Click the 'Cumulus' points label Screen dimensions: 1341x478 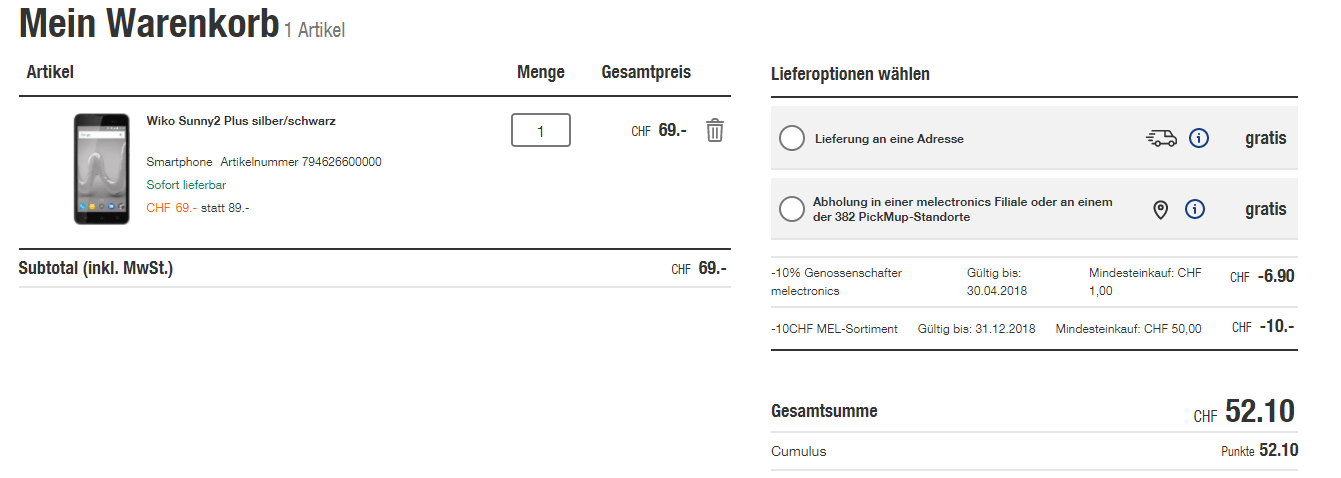point(798,451)
